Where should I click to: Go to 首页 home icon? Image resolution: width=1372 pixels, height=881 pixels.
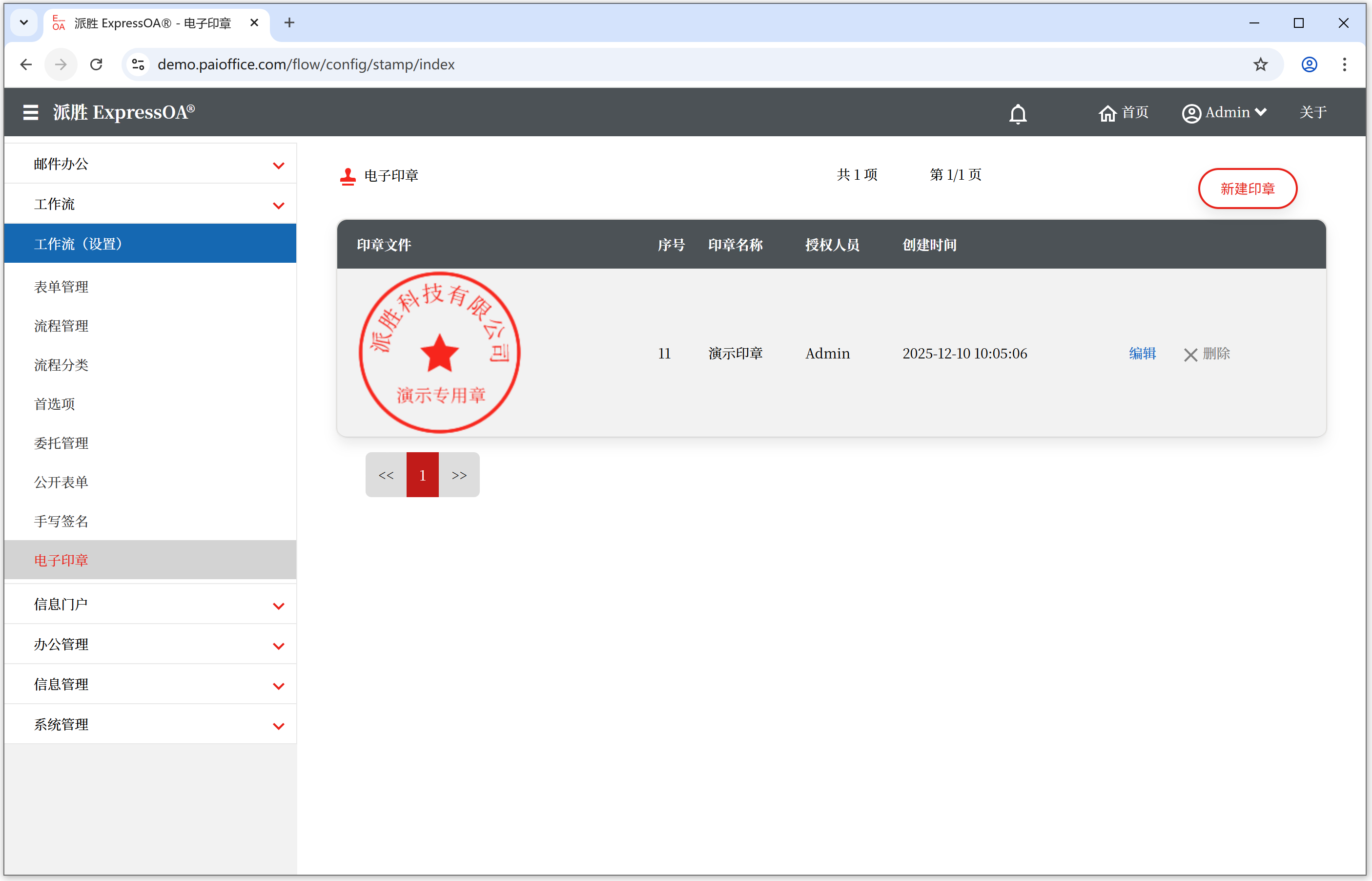1123,113
